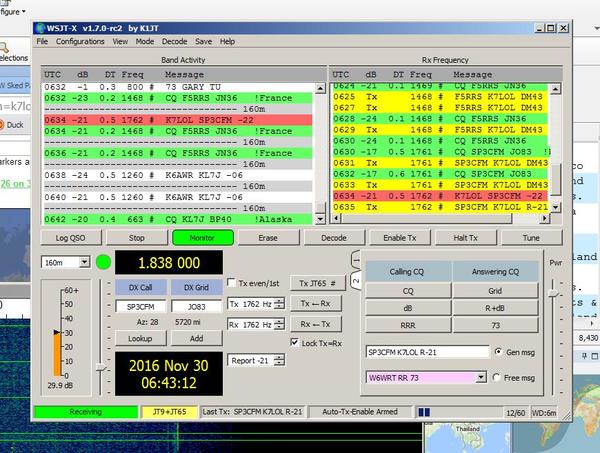The width and height of the screenshot is (600, 453).
Task: Open the Configurations menu
Action: [x=80, y=41]
